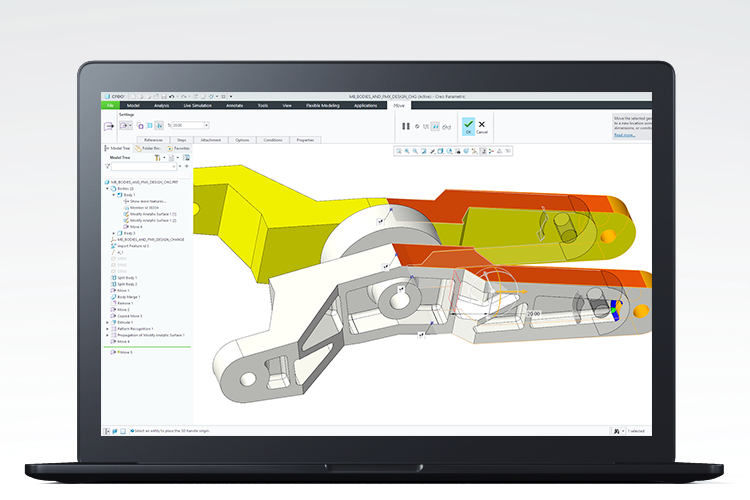Viewport: 750px width, 500px height.
Task: Toggle the highlighted preview mode button
Action: coord(436,126)
